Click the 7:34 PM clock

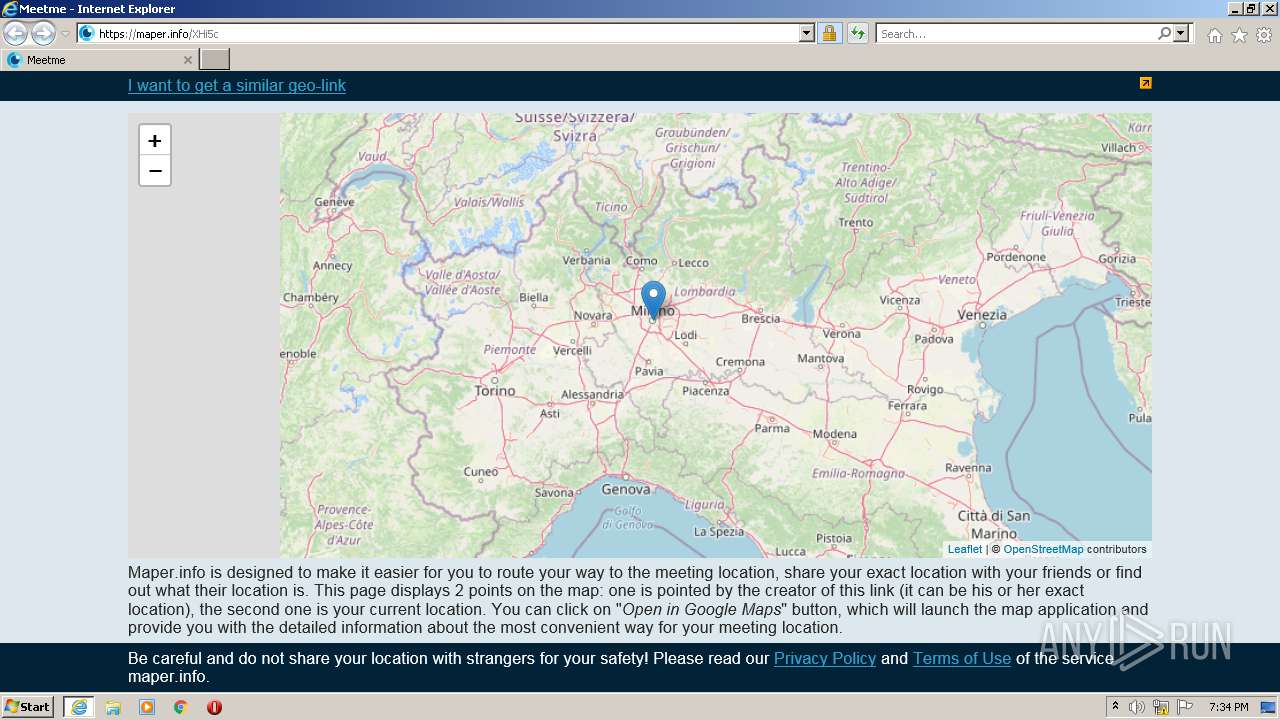1228,707
